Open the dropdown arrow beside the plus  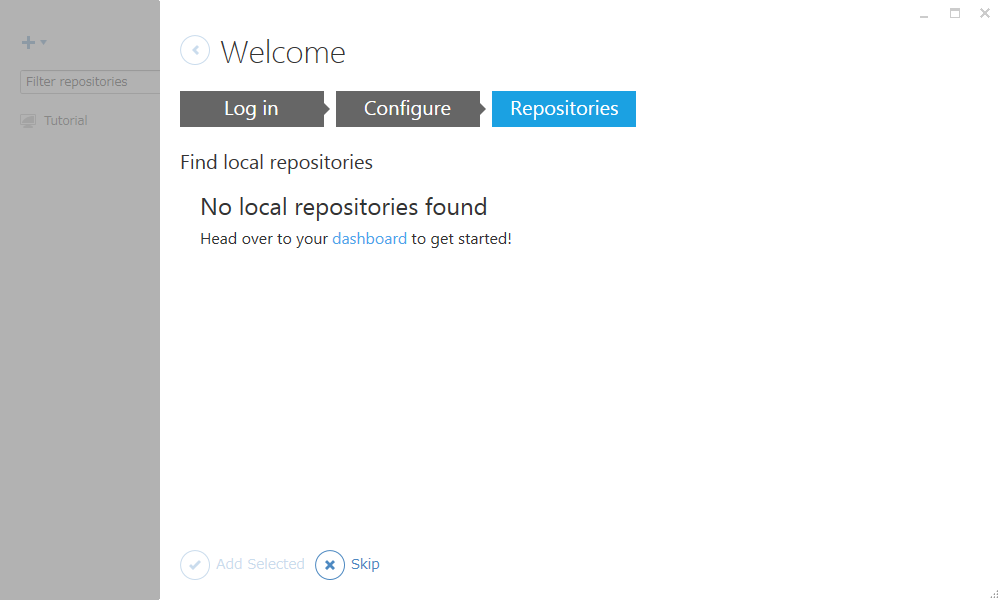click(43, 43)
